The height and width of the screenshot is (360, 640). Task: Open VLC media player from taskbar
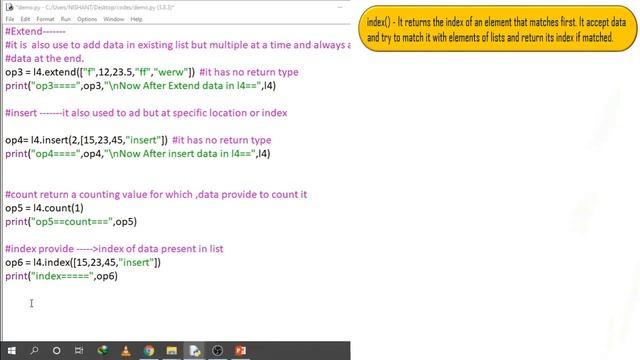[126, 351]
